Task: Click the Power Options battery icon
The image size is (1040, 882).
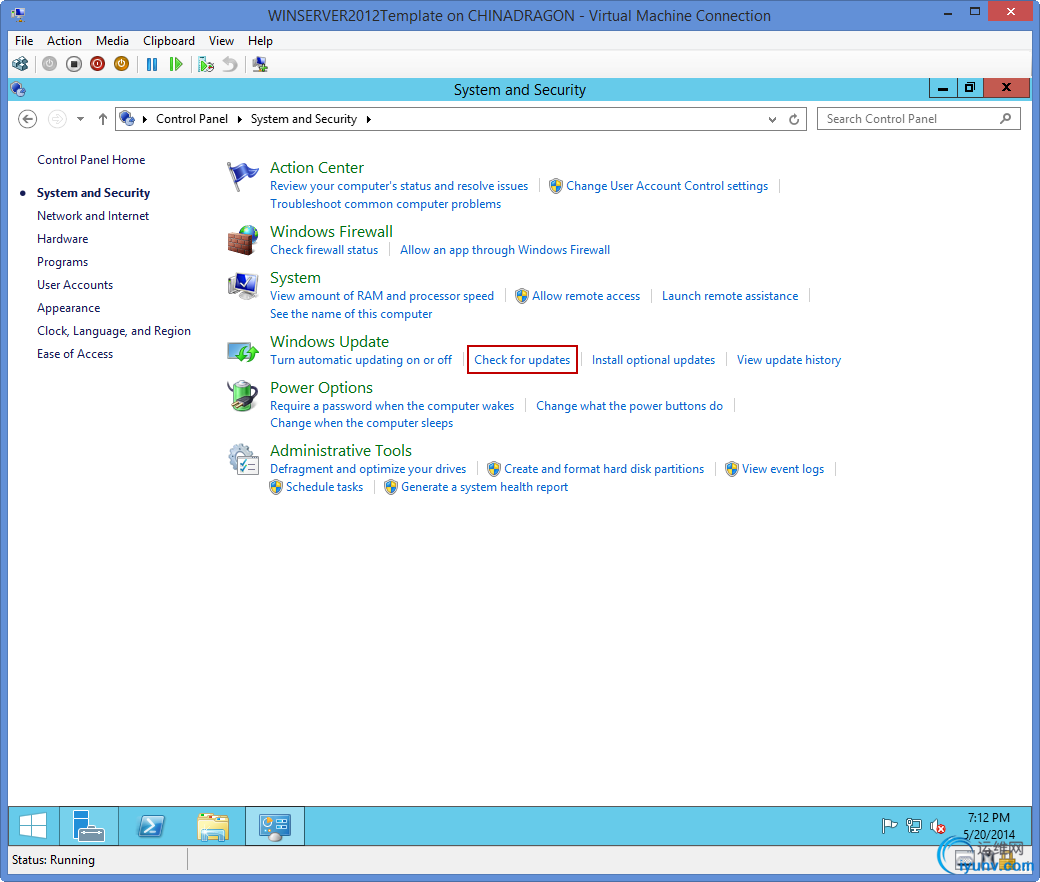Action: point(242,396)
